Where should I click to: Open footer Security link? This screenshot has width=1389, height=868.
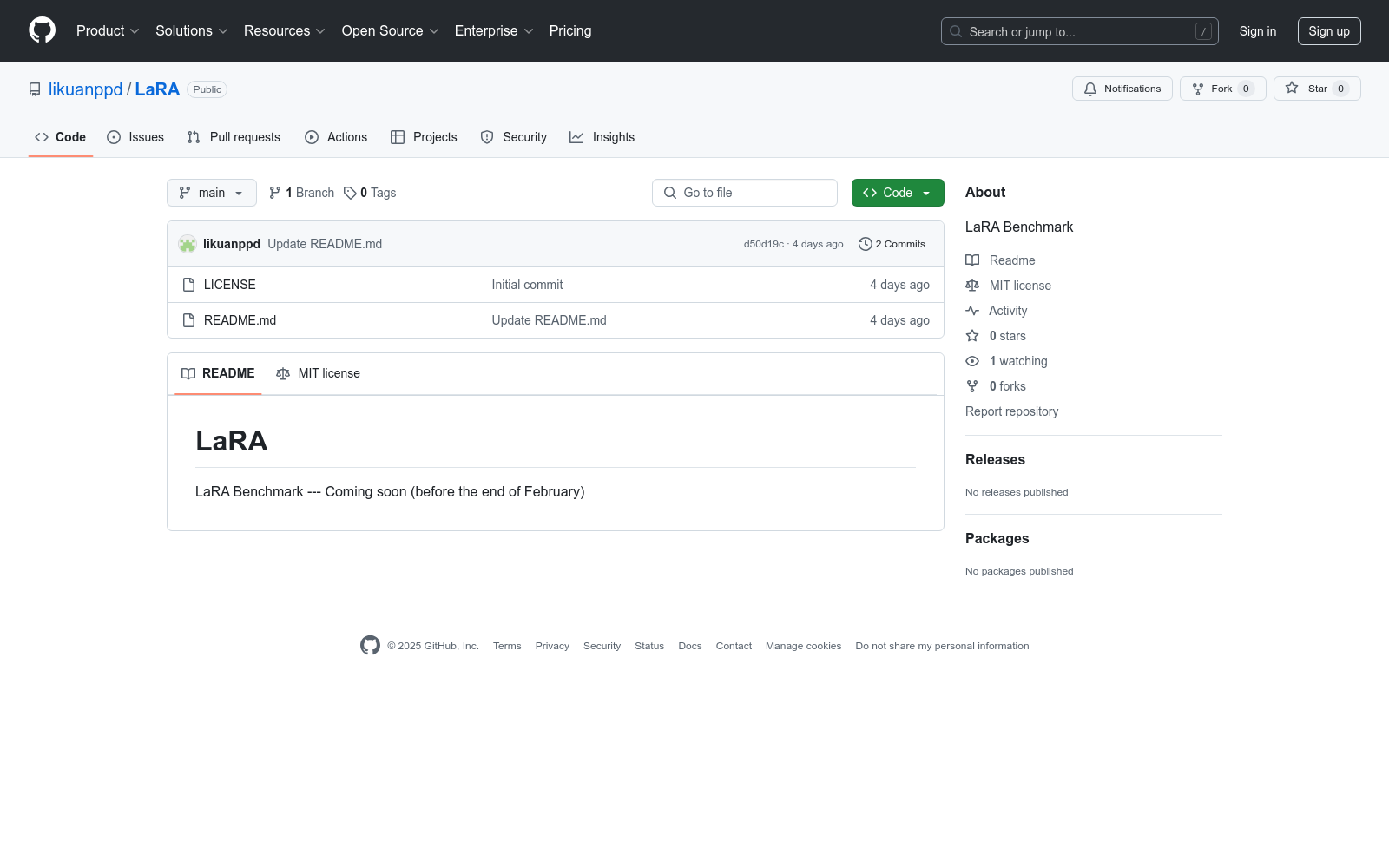tap(602, 646)
